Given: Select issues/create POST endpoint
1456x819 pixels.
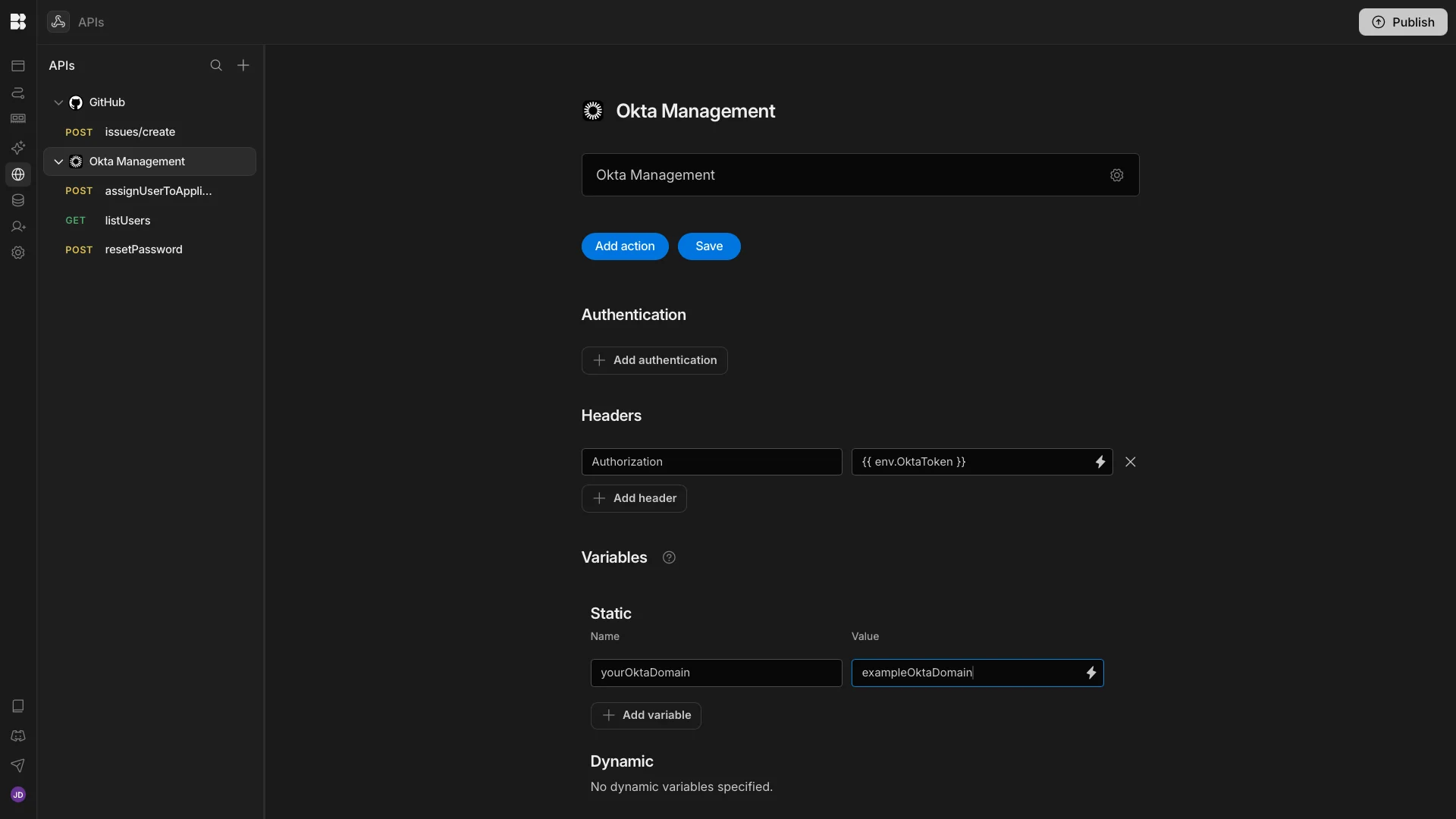Looking at the screenshot, I should 140,132.
